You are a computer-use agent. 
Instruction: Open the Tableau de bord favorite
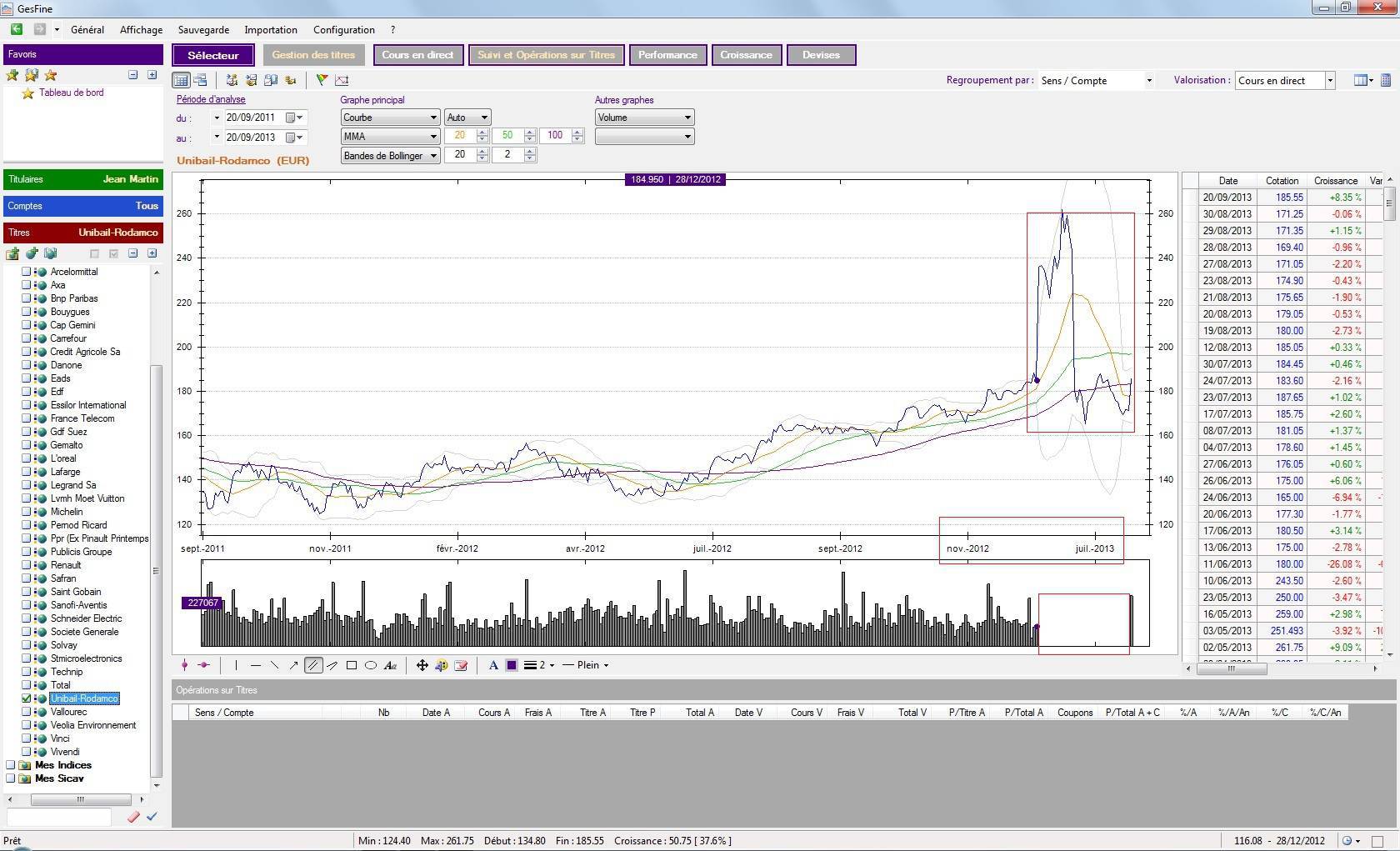pyautogui.click(x=71, y=93)
